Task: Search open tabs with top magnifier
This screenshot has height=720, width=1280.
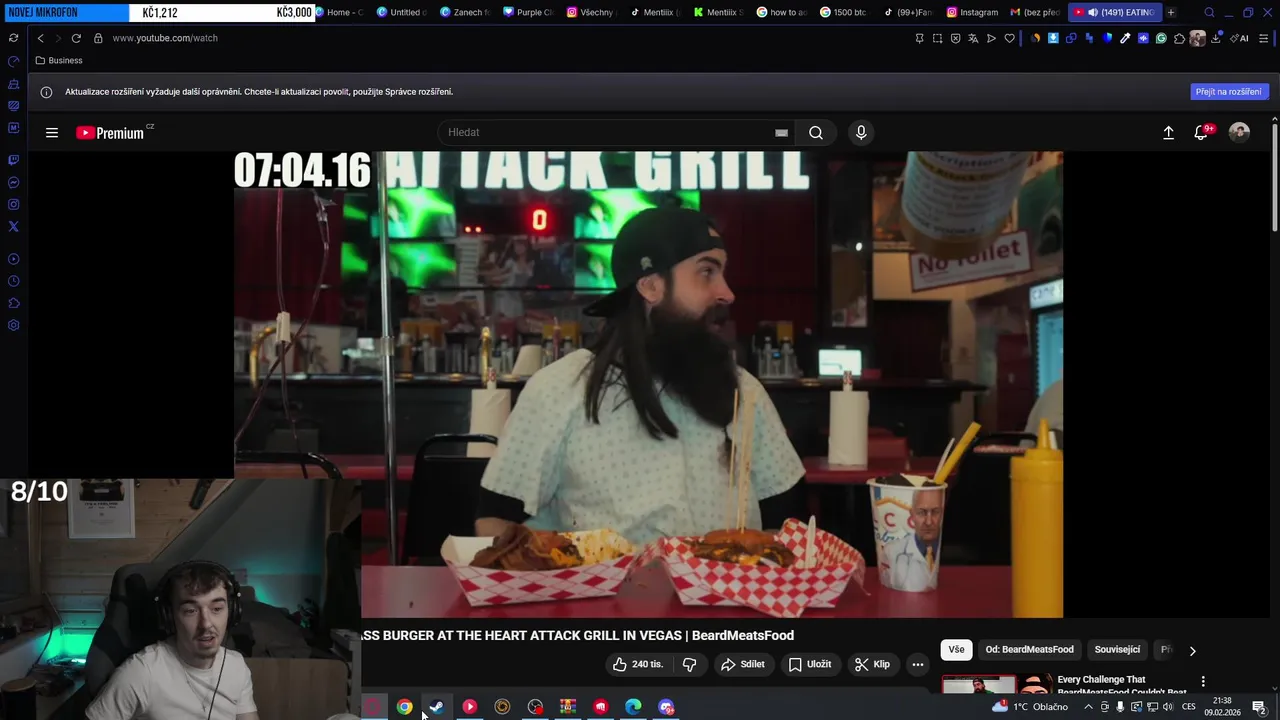Action: click(1209, 13)
